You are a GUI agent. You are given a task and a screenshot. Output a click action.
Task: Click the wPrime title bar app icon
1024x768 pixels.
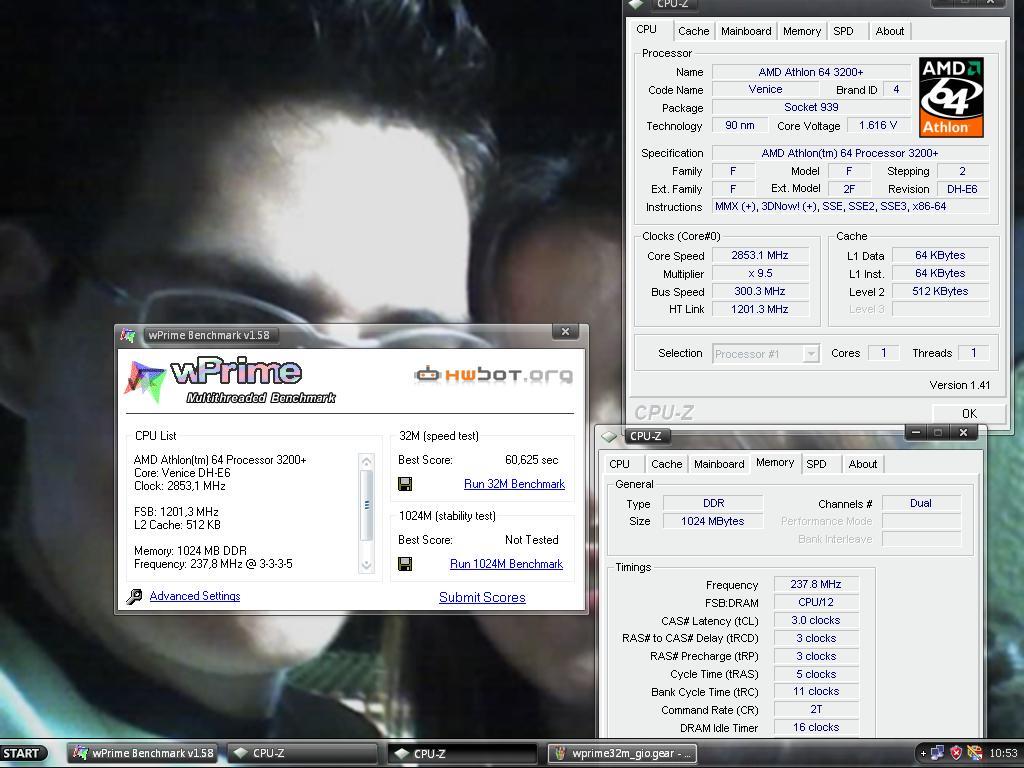128,335
